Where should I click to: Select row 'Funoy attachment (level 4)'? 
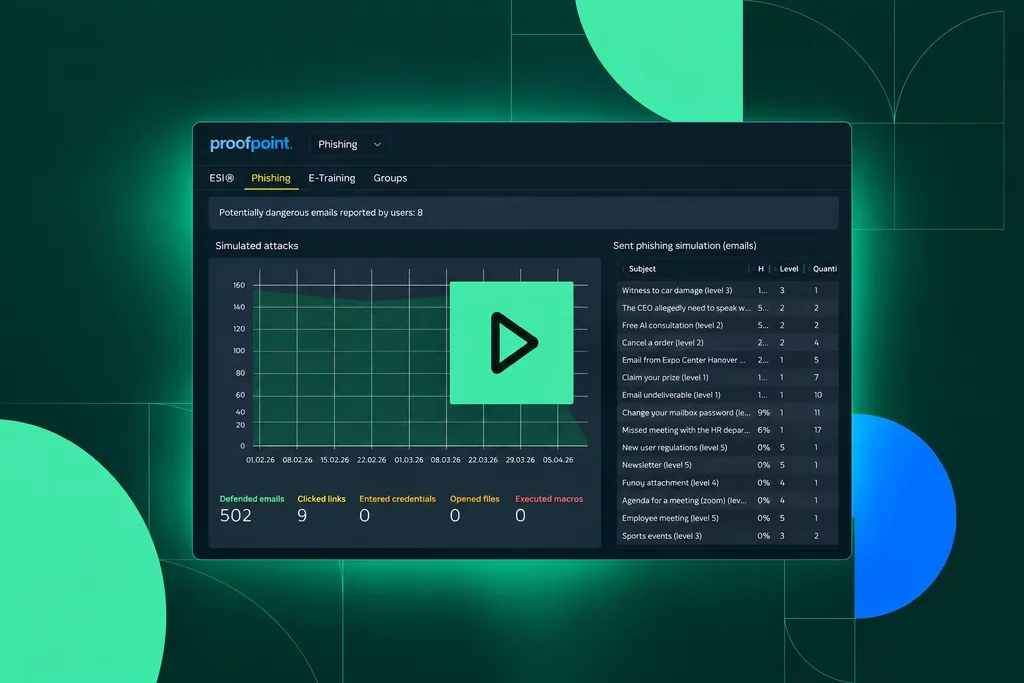point(728,483)
